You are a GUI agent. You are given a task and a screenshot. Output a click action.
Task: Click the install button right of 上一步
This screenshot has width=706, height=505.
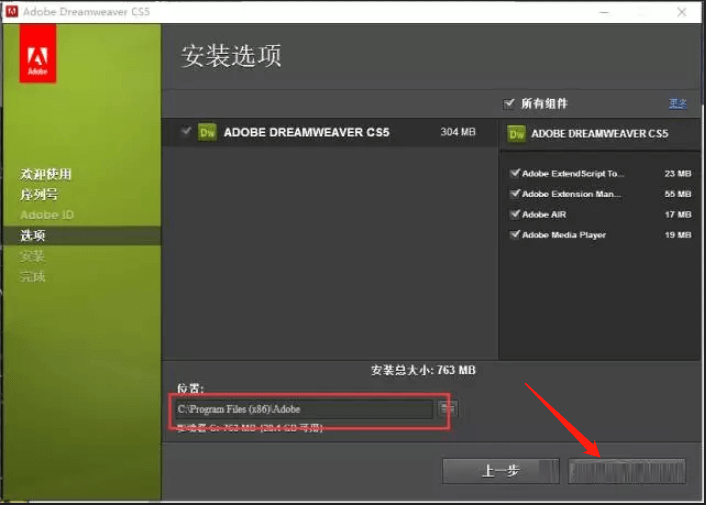pos(627,471)
